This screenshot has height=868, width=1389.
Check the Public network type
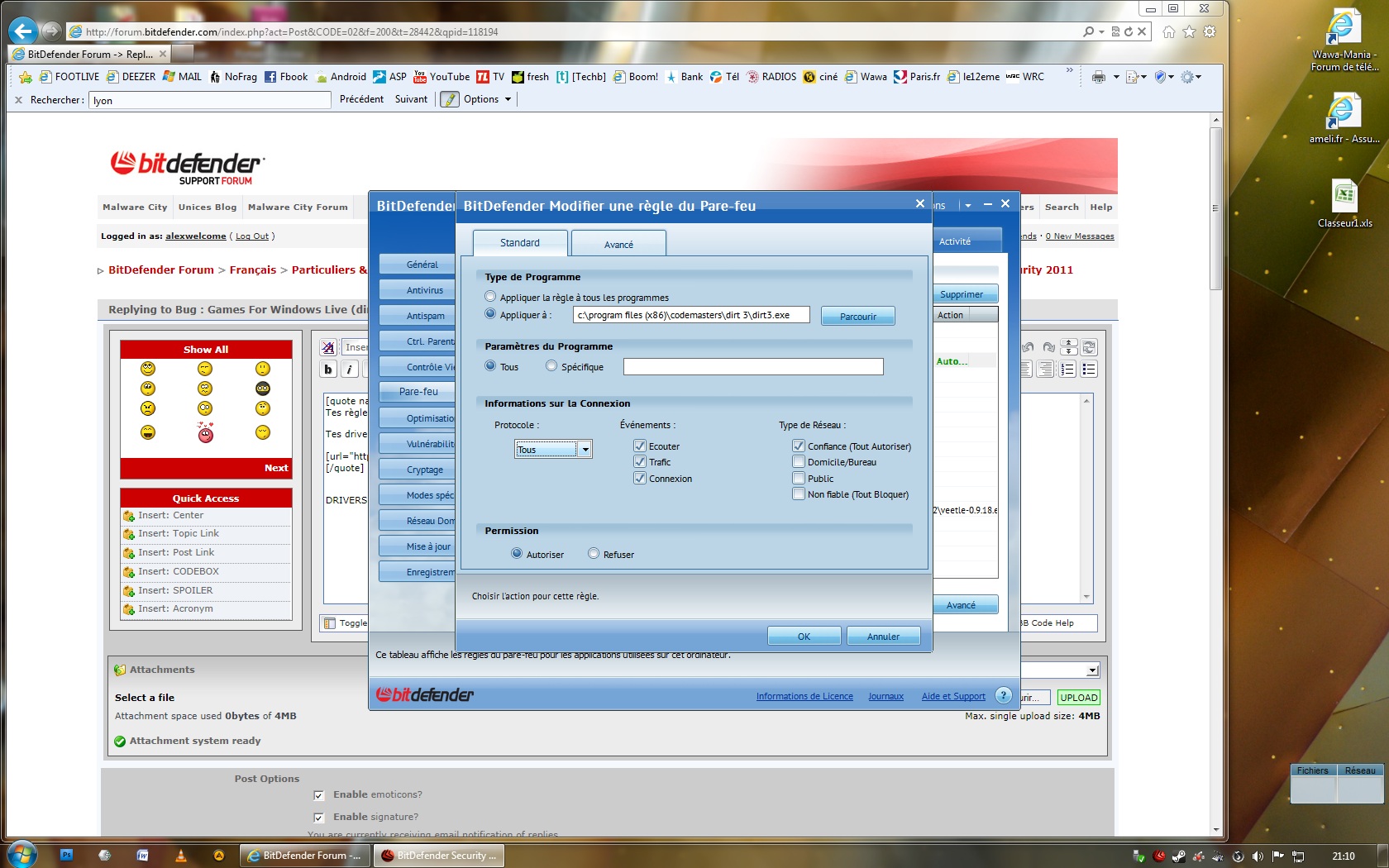tap(799, 478)
